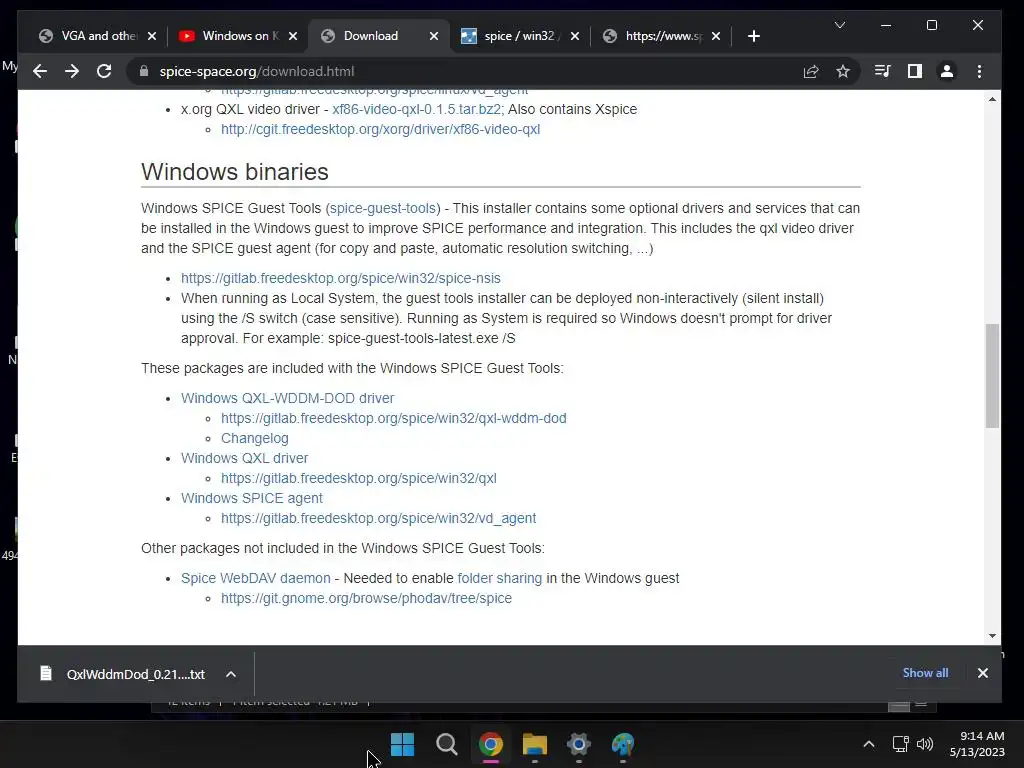This screenshot has height=768, width=1024.
Task: Download spice-guest-tools via its link
Action: (x=383, y=208)
